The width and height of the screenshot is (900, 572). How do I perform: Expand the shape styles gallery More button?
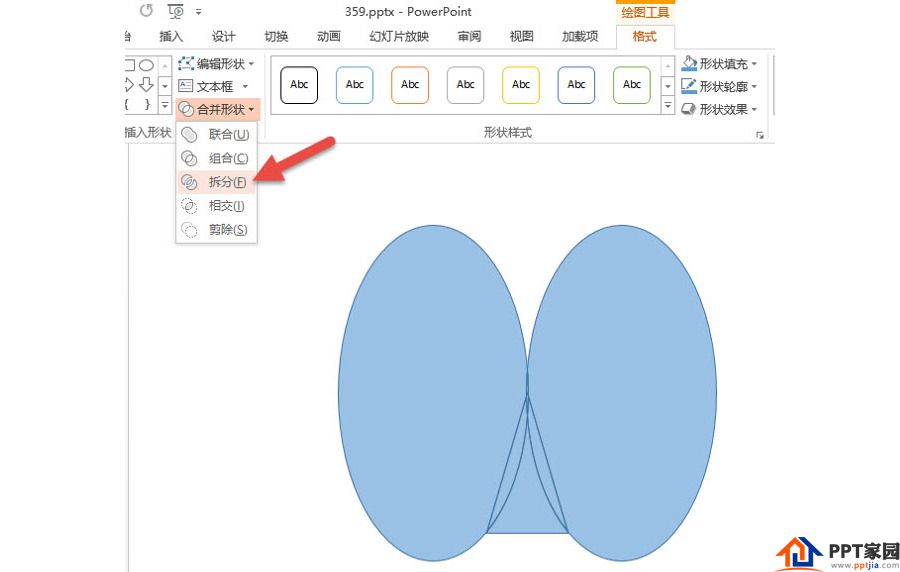coord(668,106)
